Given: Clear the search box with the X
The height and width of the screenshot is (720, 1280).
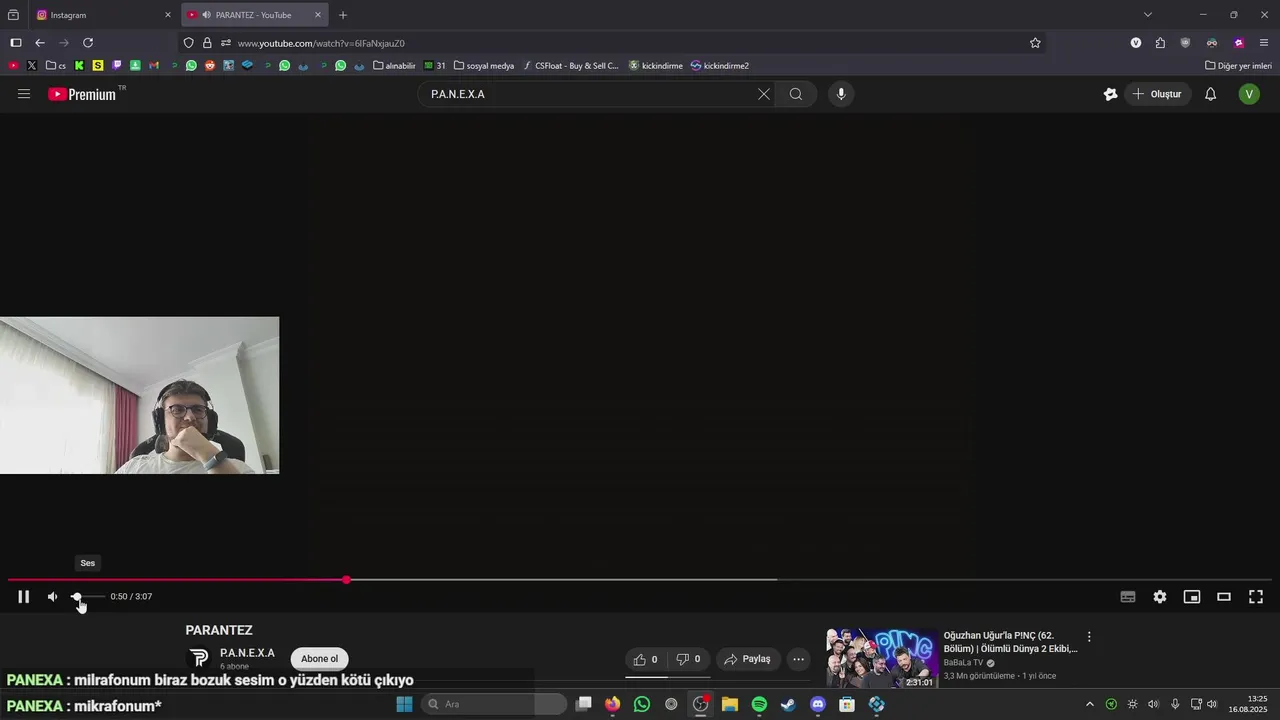Looking at the screenshot, I should click(x=764, y=94).
